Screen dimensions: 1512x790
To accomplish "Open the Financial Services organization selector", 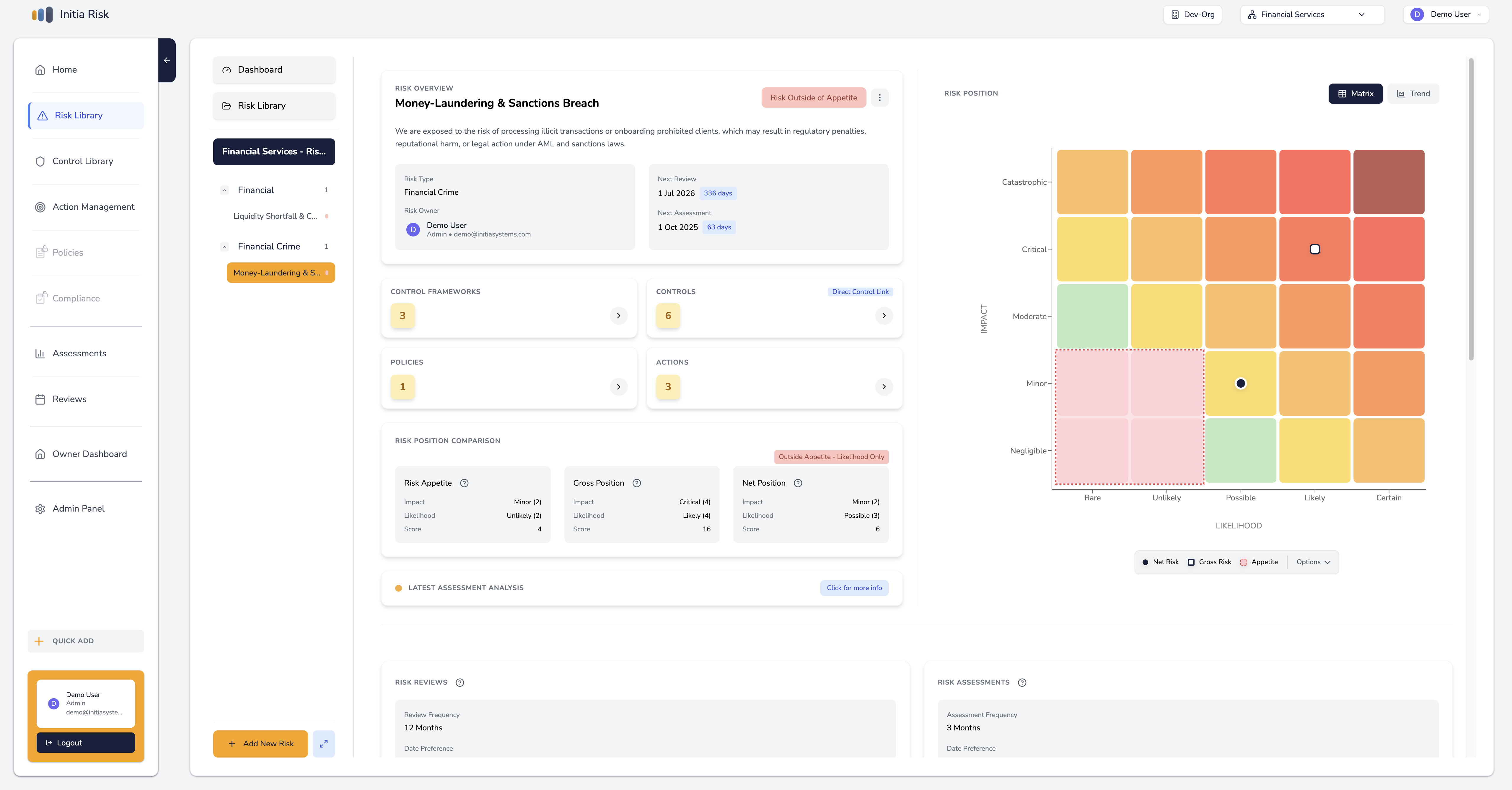I will (x=1311, y=14).
